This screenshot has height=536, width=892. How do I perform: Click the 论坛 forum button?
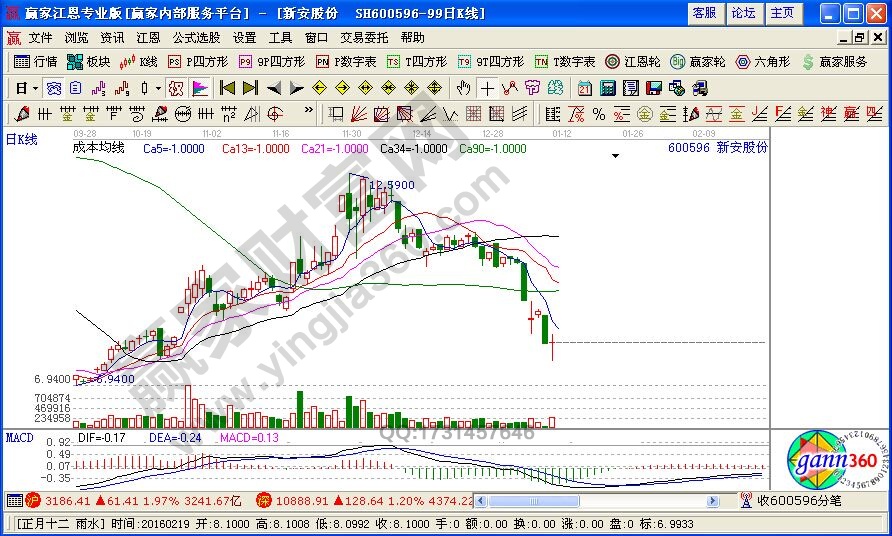pyautogui.click(x=743, y=13)
